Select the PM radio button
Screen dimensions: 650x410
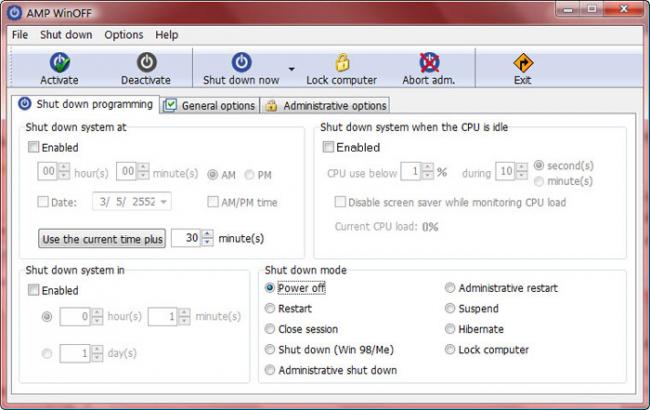click(x=250, y=175)
